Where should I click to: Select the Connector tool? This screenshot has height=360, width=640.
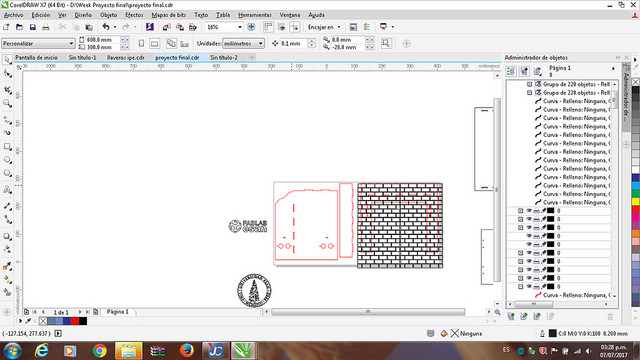pos(7,220)
